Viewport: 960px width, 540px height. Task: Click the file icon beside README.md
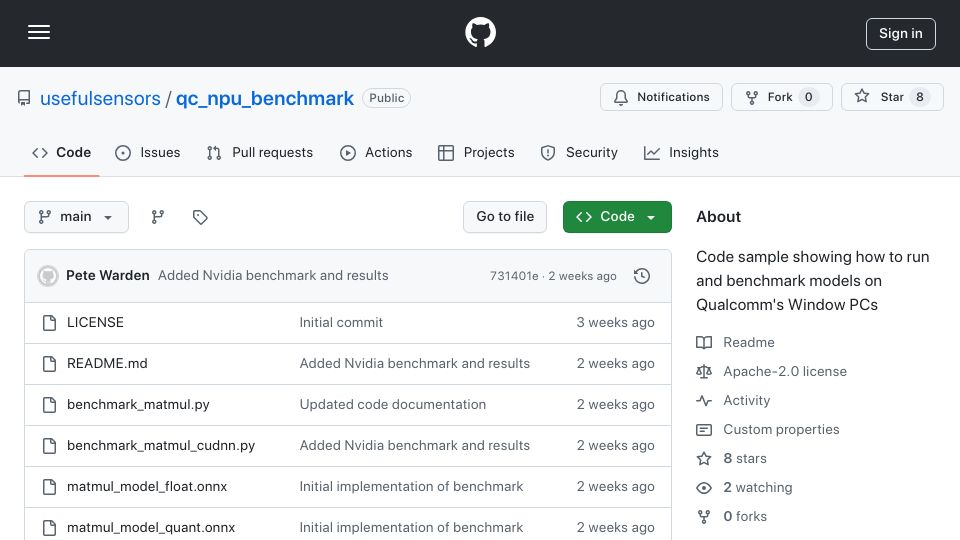[50, 364]
